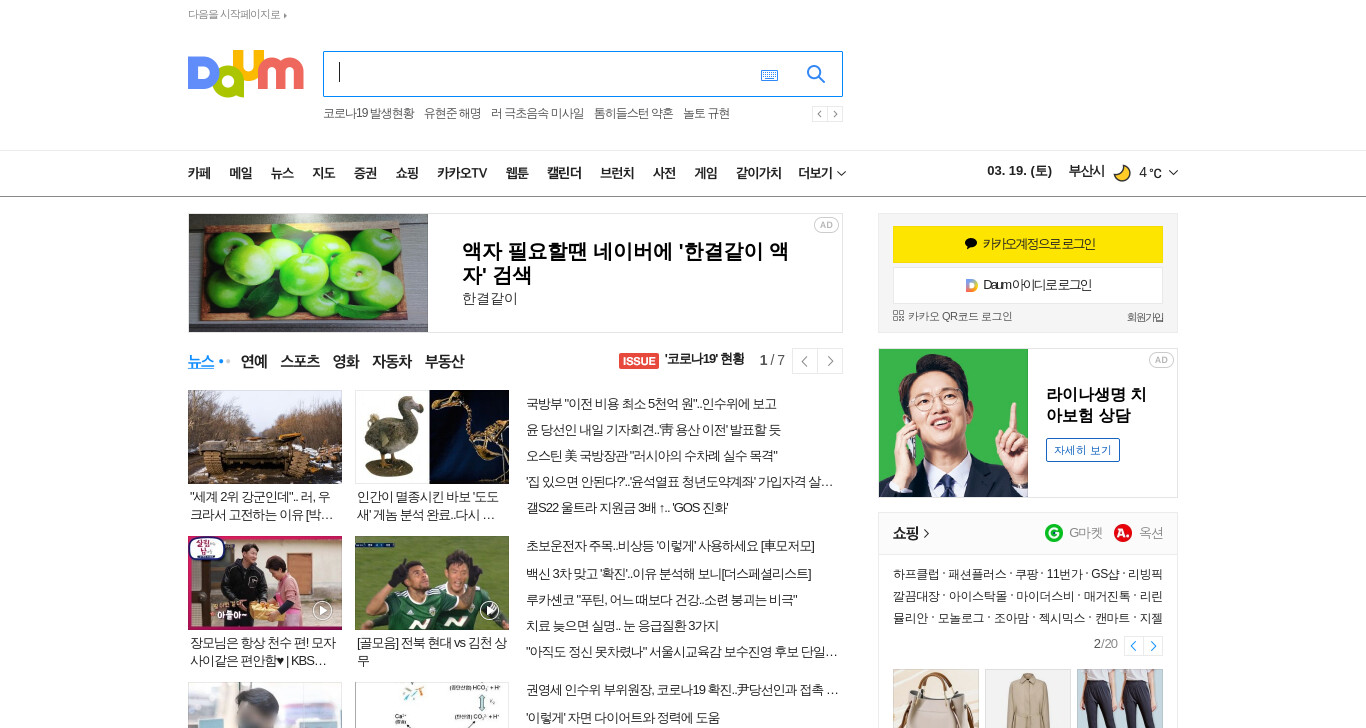This screenshot has width=1366, height=728.
Task: Open the green apples ad image
Action: point(308,273)
